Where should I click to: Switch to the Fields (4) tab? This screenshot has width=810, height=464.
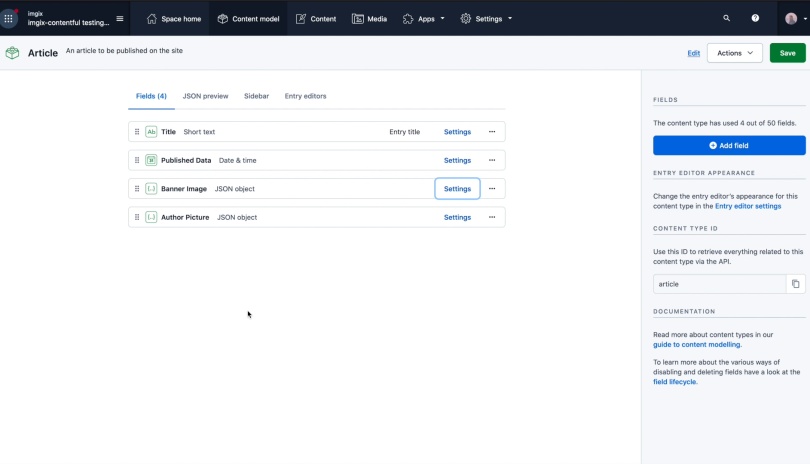click(x=151, y=96)
